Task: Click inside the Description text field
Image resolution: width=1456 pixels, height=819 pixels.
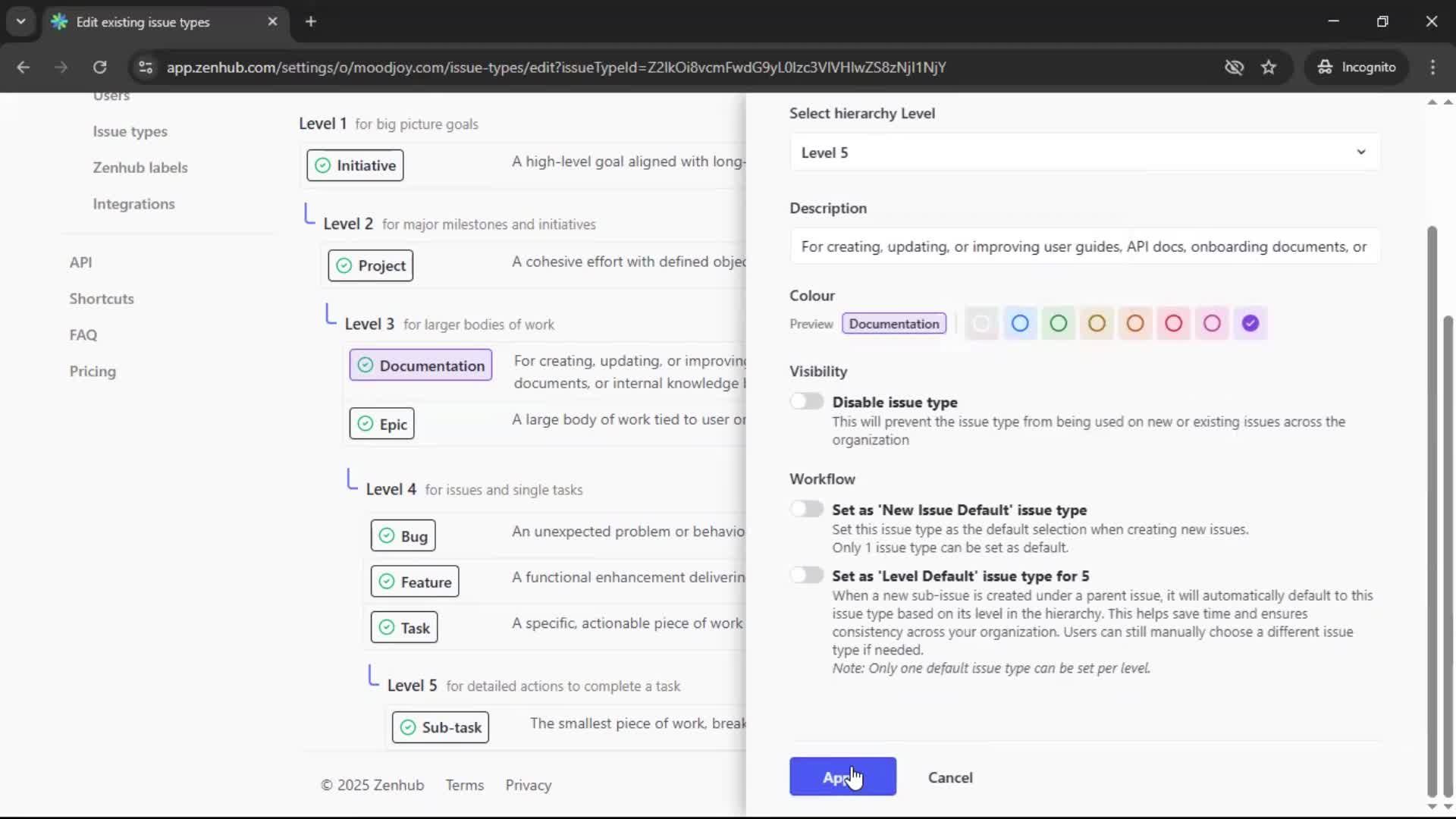Action: coord(1084,246)
